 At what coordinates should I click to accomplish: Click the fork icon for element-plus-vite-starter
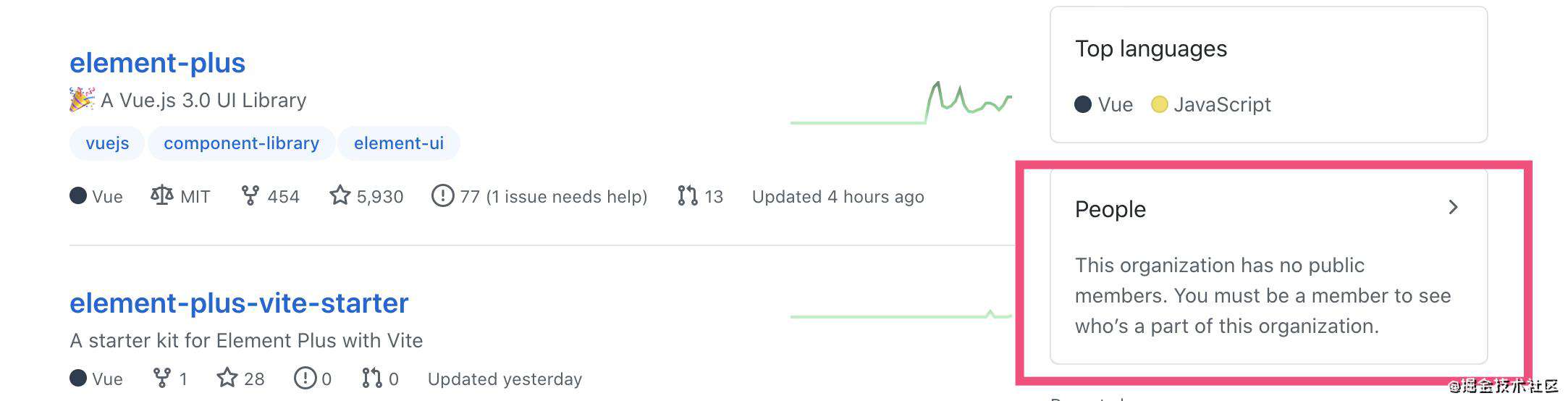pyautogui.click(x=162, y=378)
